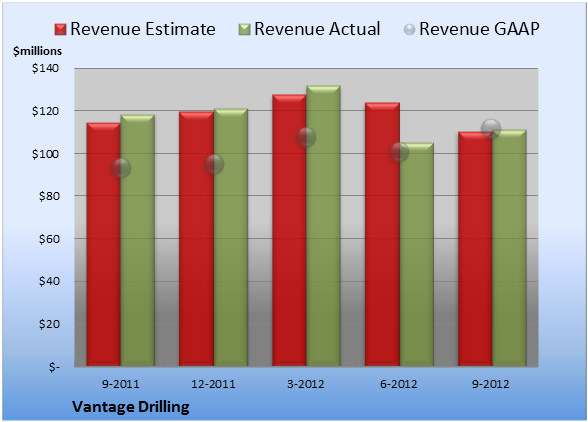Click the GAAP sphere marker for 9-2012

point(491,129)
